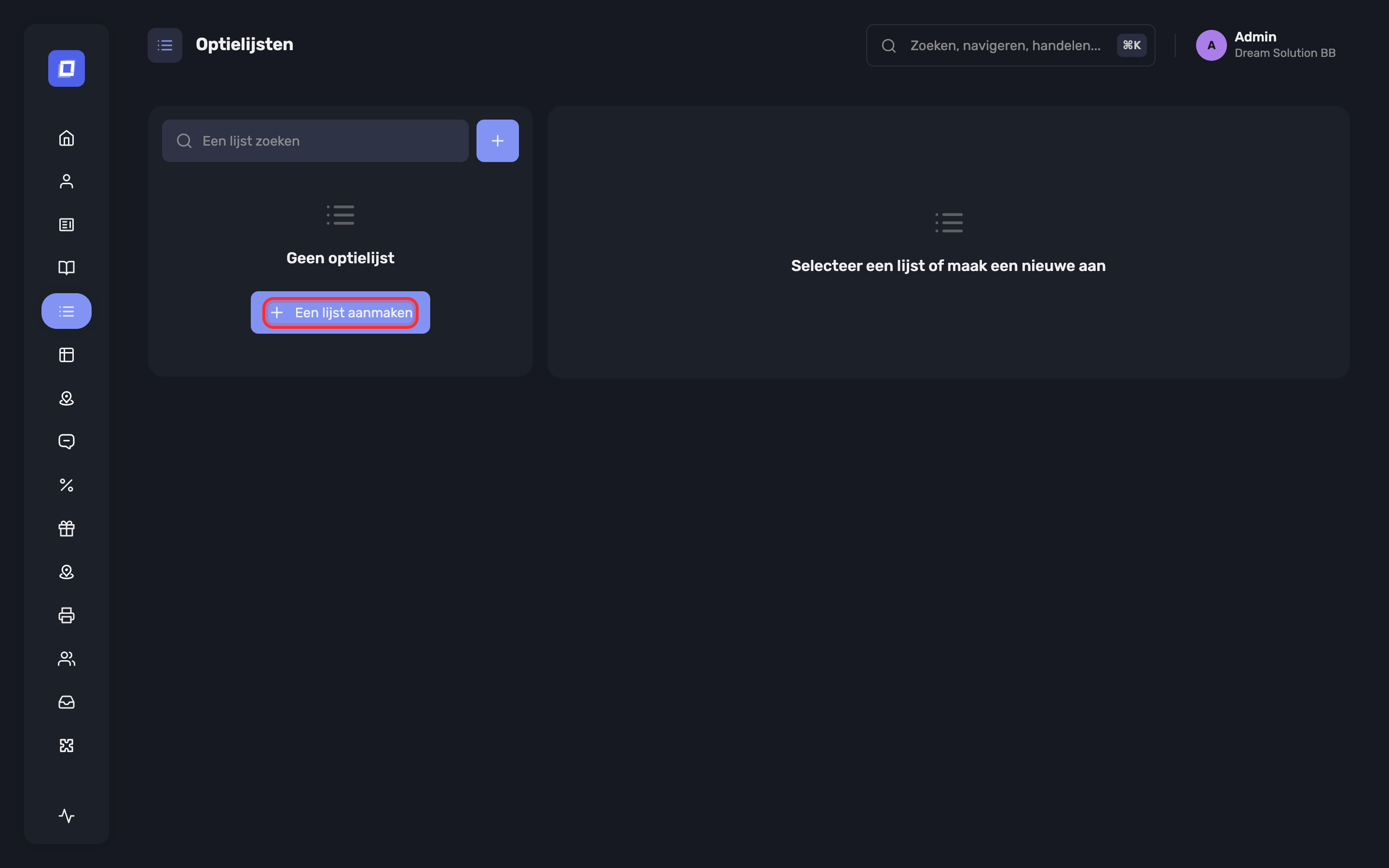This screenshot has height=868, width=1389.
Task: Click the plus button next to list search
Action: (498, 141)
